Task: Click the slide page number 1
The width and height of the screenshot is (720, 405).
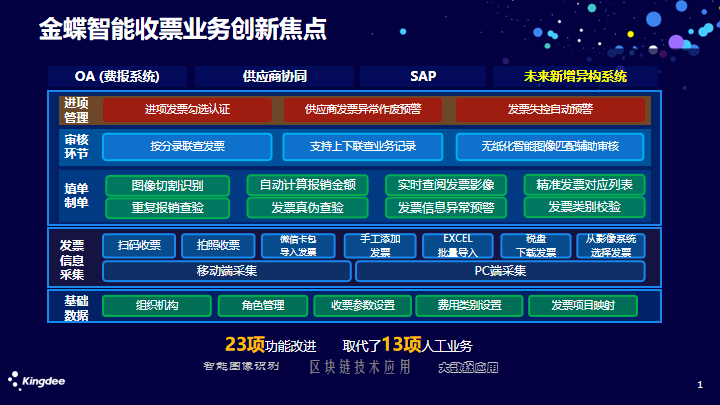Action: [700, 385]
